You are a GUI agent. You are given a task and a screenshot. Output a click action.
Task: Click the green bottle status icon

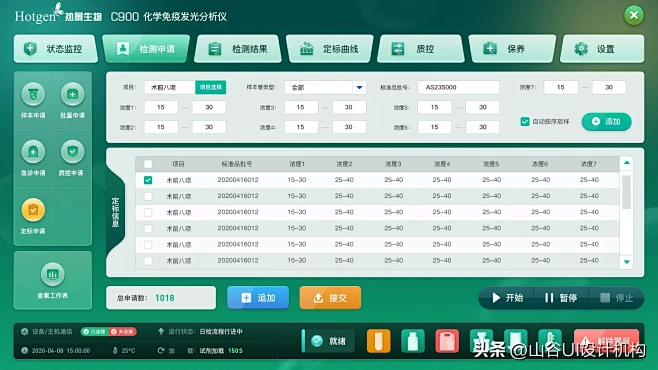pyautogui.click(x=413, y=341)
